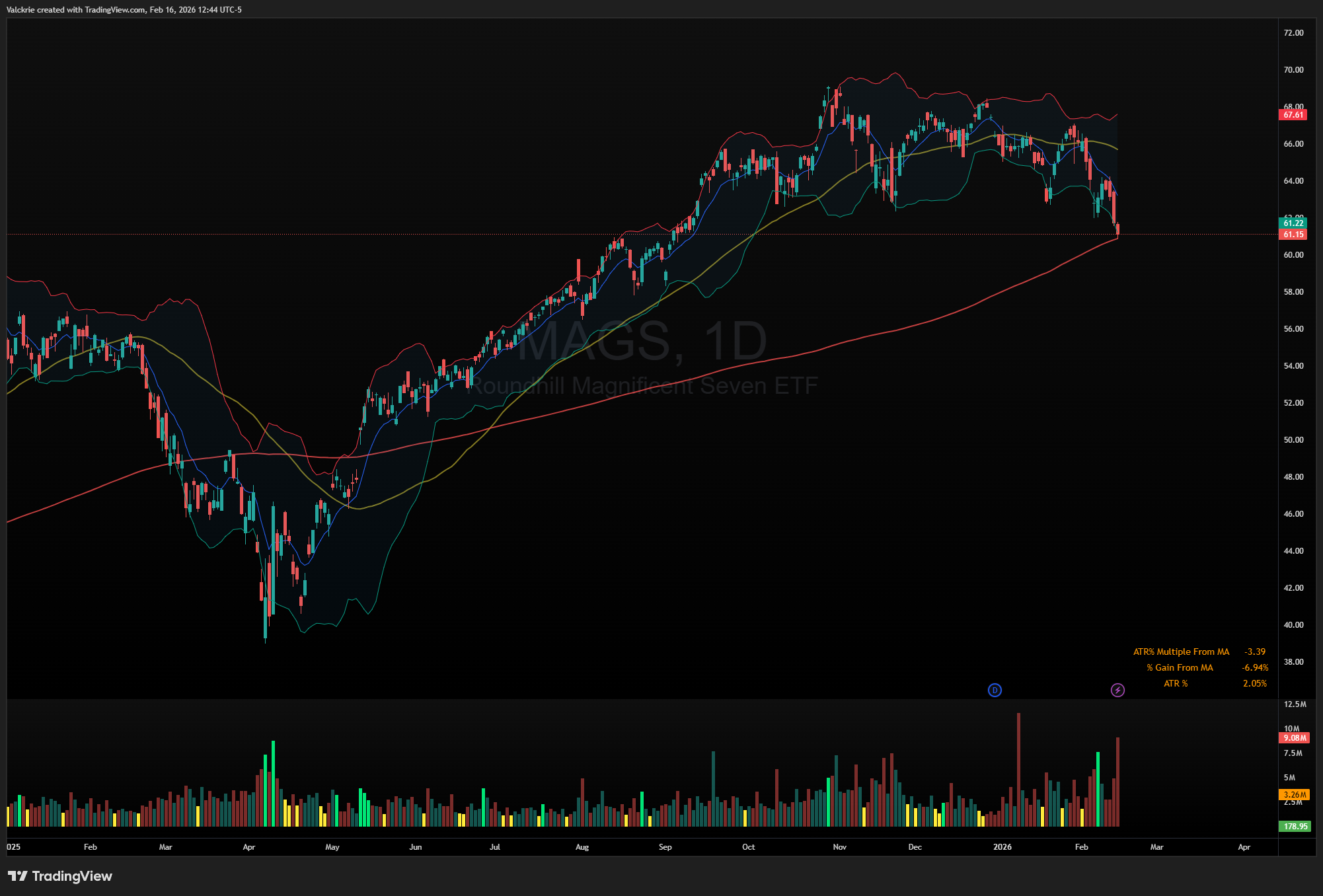This screenshot has width=1323, height=896.
Task: Click the red 9.08M volume label
Action: tap(1295, 737)
